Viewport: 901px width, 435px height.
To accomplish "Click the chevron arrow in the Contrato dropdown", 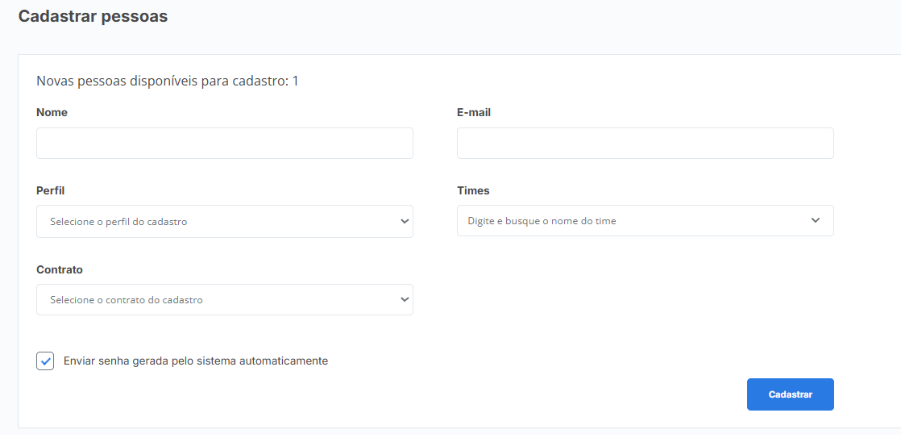I will pos(405,299).
